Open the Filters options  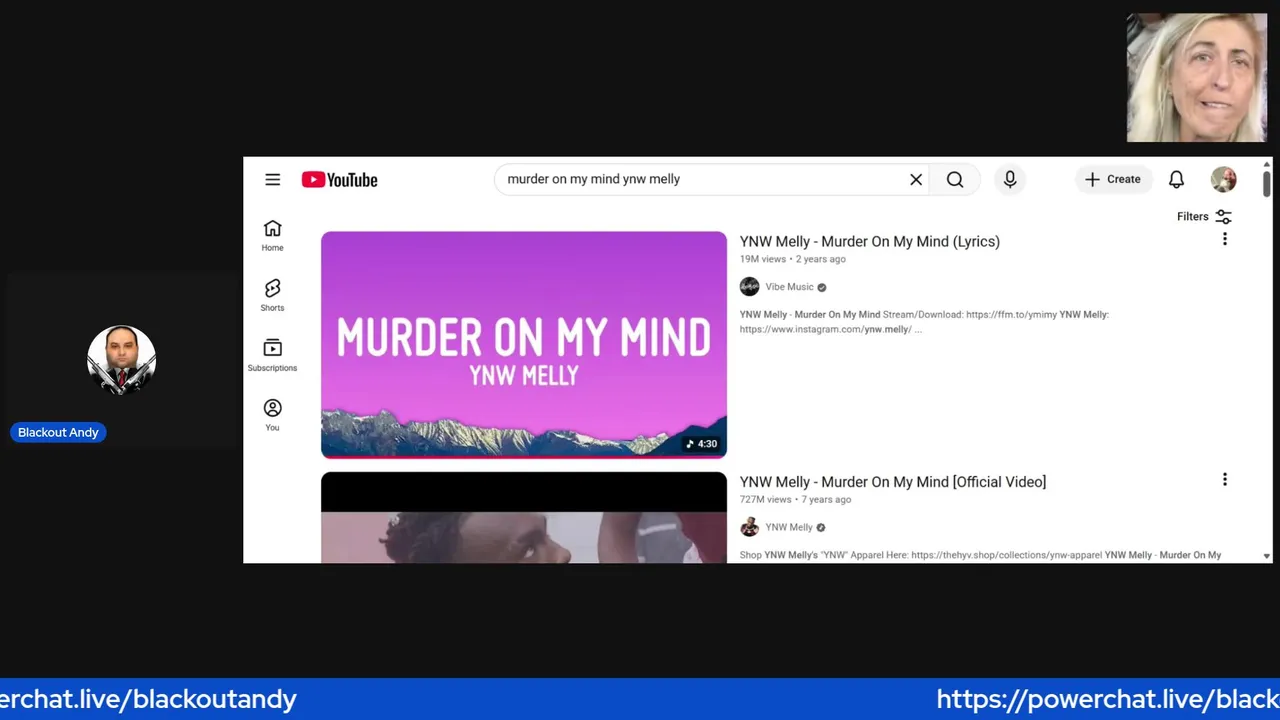[x=1204, y=216]
